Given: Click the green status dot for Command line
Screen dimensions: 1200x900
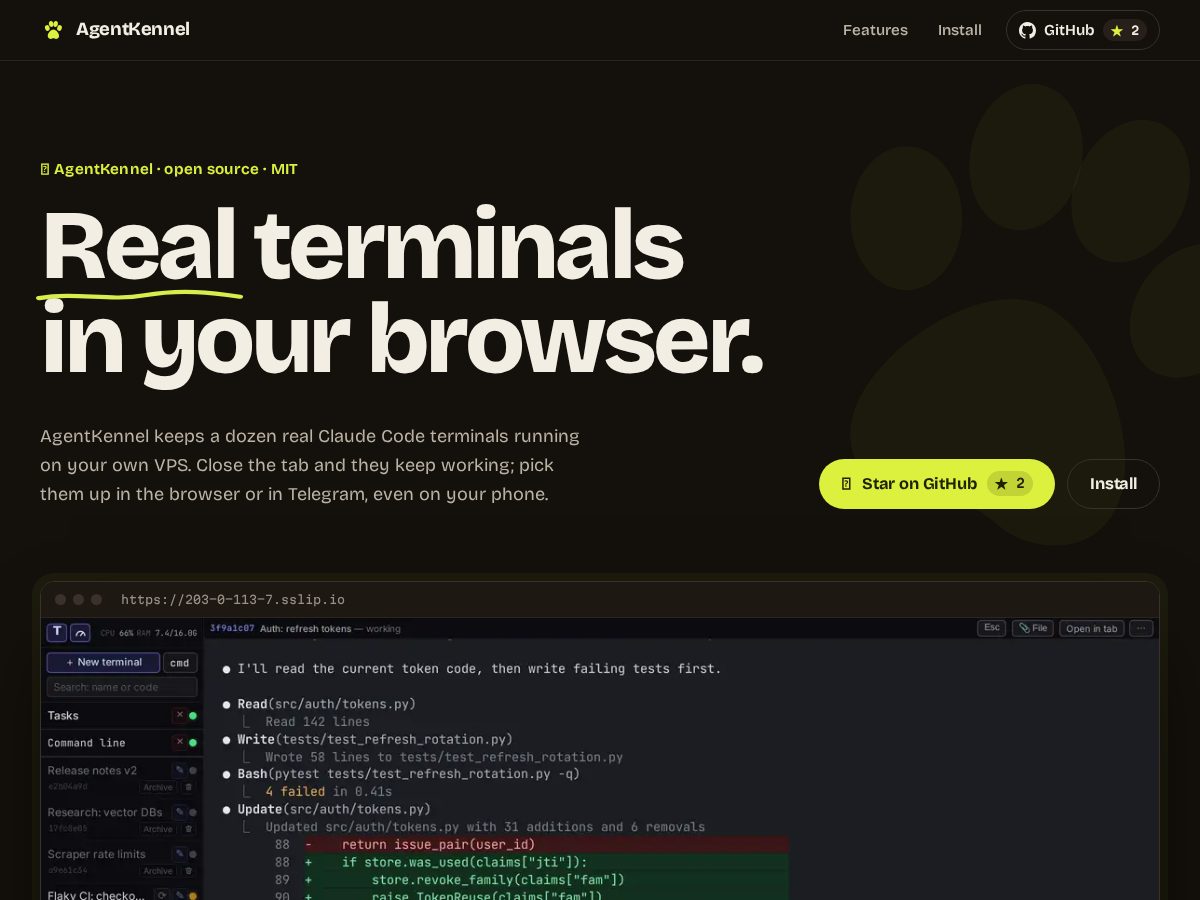Looking at the screenshot, I should click(193, 743).
